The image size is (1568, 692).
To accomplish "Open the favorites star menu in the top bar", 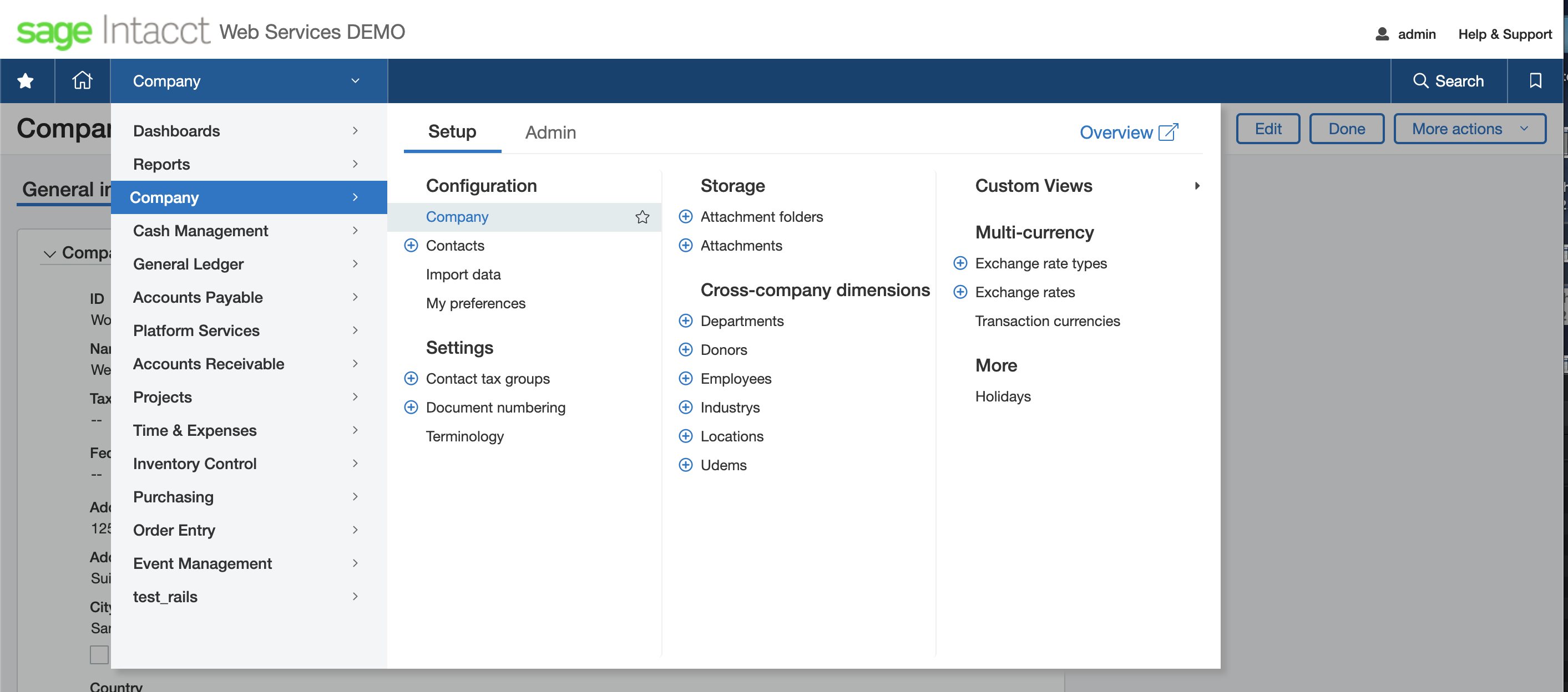I will pos(26,80).
